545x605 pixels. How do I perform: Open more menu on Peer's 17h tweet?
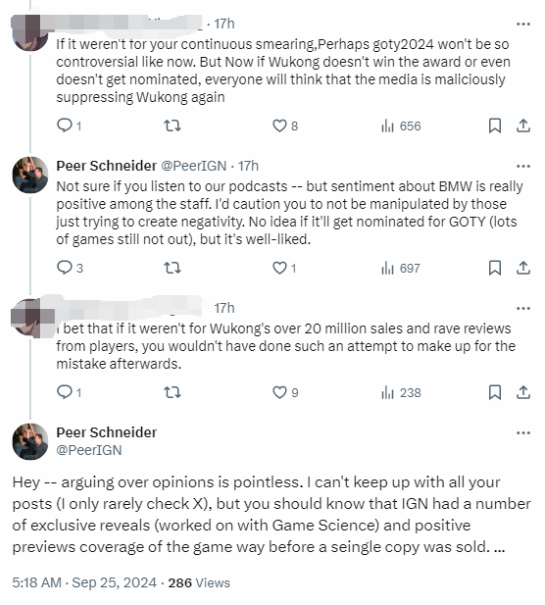click(x=523, y=166)
